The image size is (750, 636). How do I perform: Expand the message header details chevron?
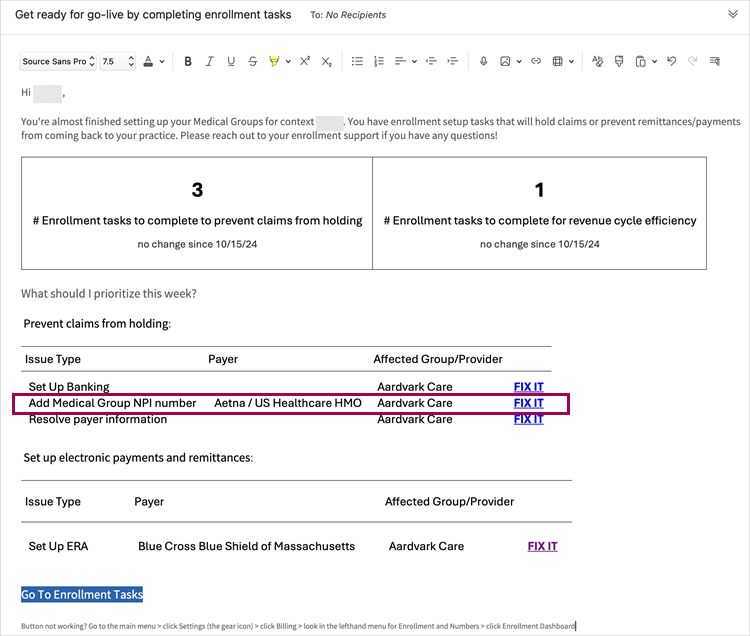733,14
